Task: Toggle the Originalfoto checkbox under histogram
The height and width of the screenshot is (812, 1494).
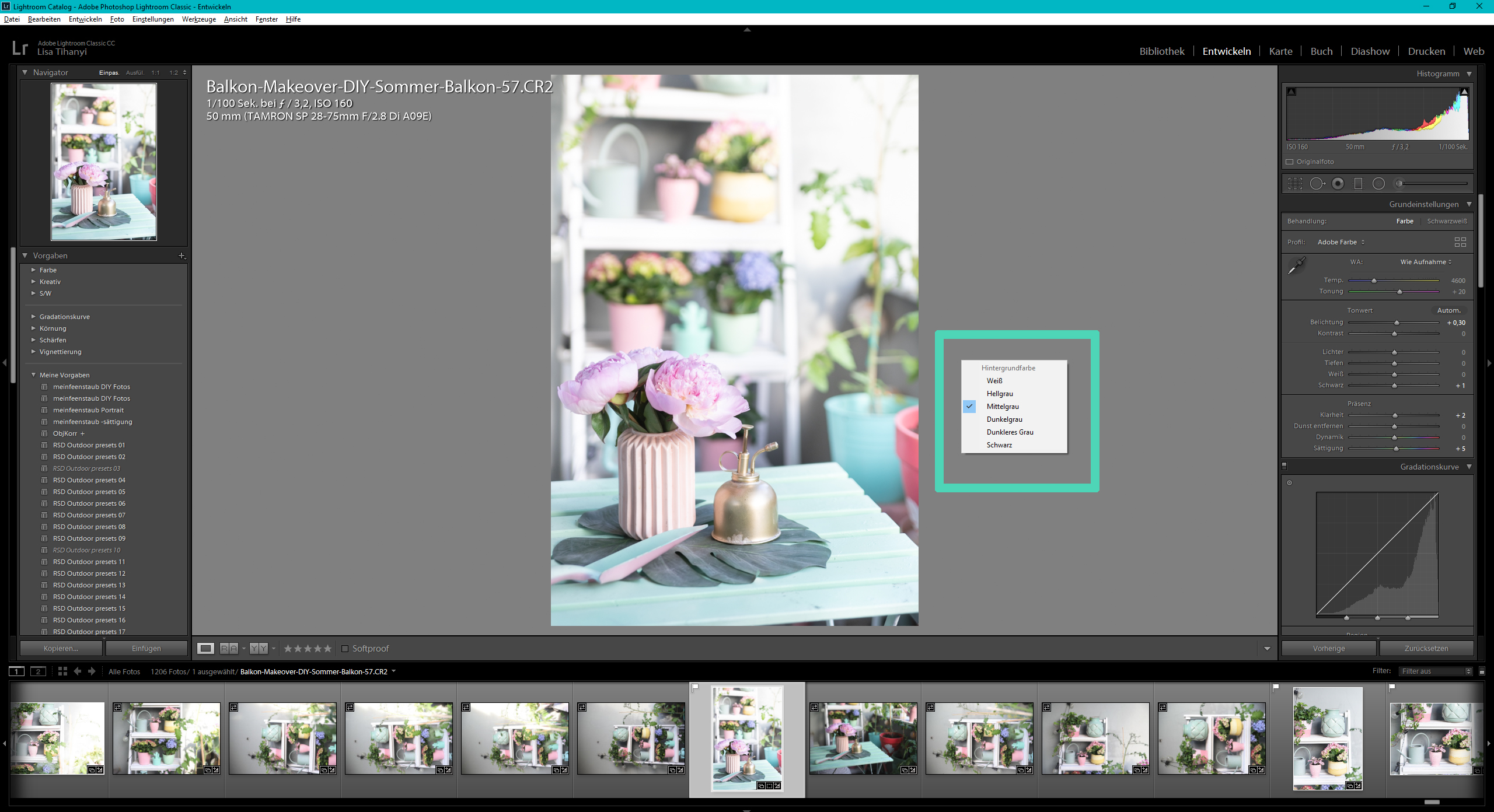Action: click(x=1290, y=162)
